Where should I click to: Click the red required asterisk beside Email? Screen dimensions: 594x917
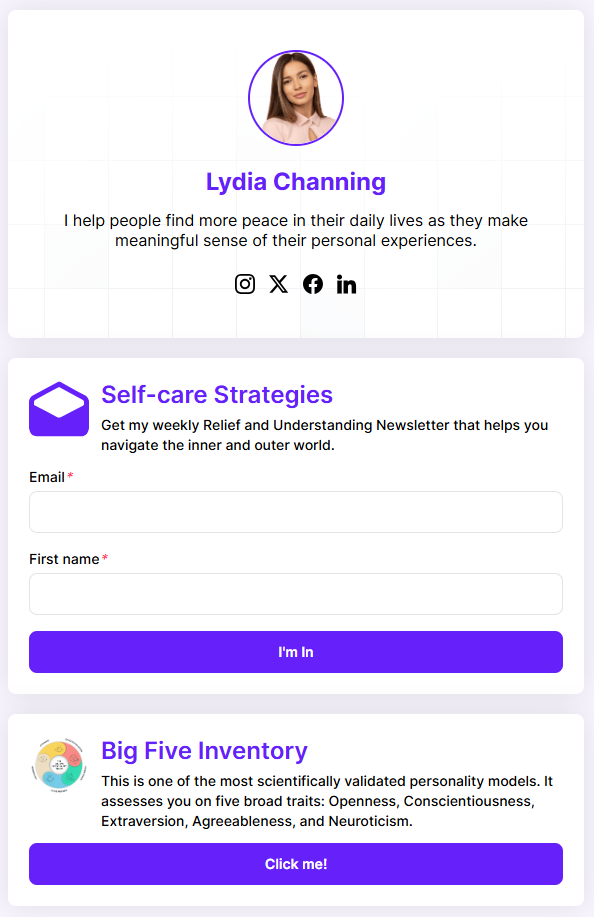70,476
